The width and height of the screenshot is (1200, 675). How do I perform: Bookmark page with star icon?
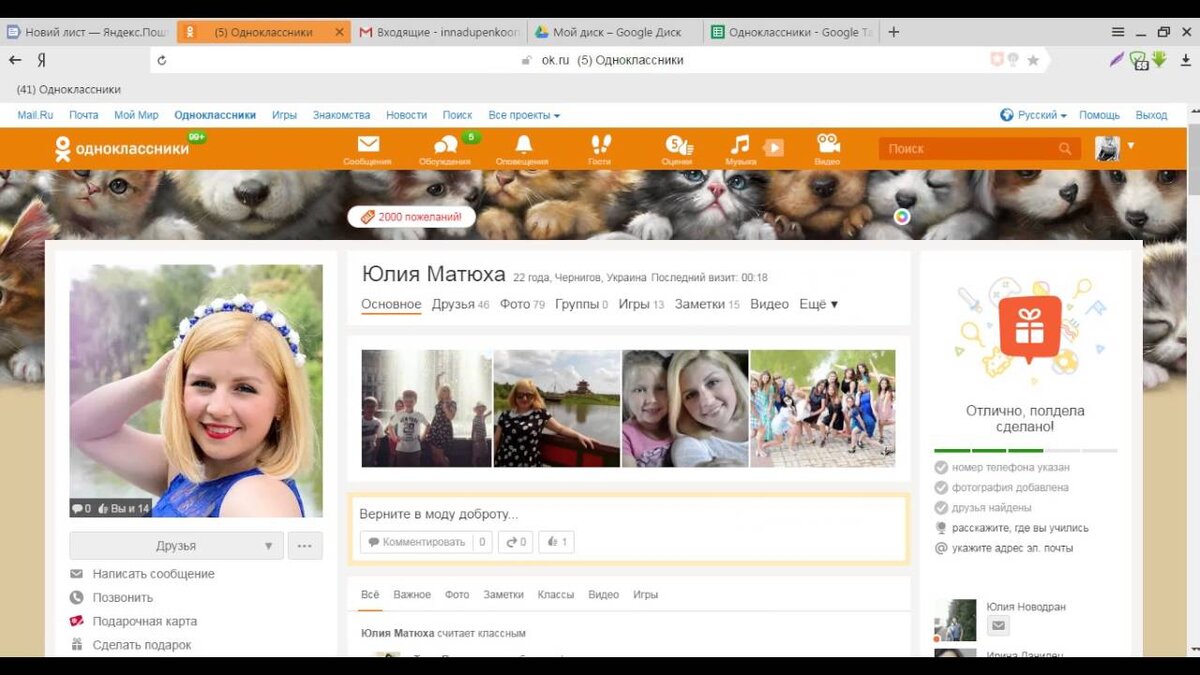point(1033,60)
